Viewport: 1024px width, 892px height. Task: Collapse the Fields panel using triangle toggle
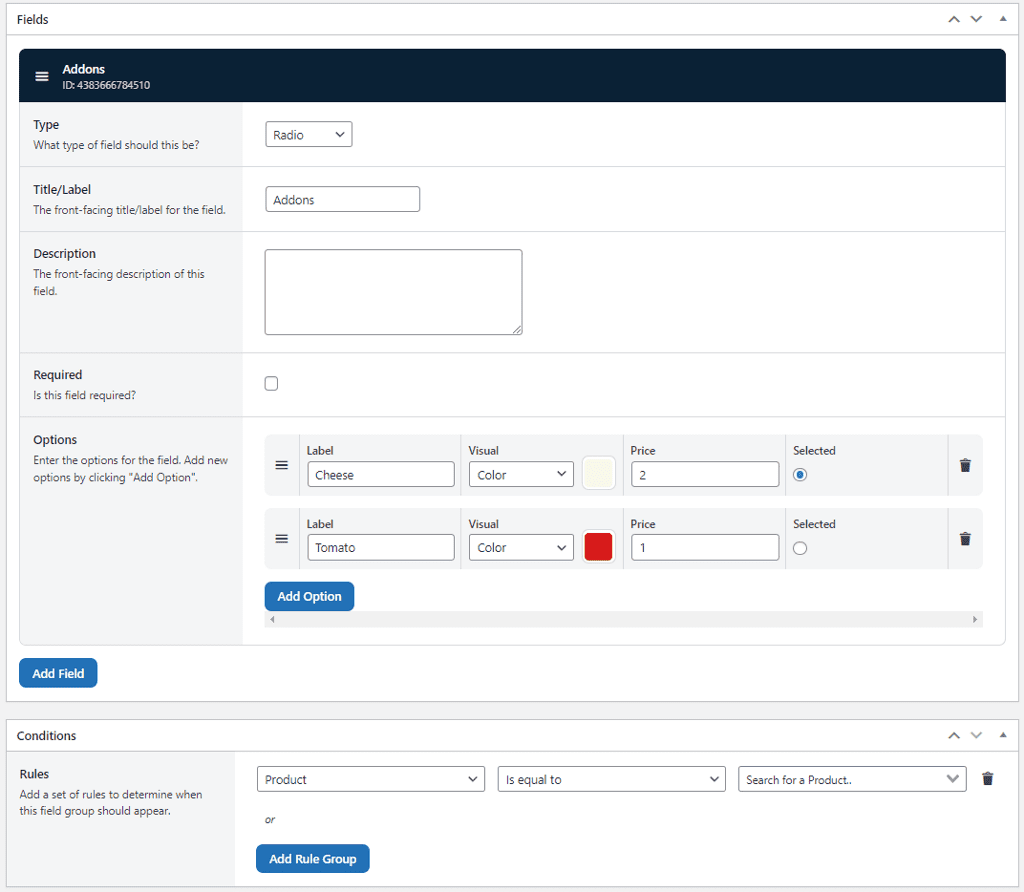pyautogui.click(x=1003, y=19)
